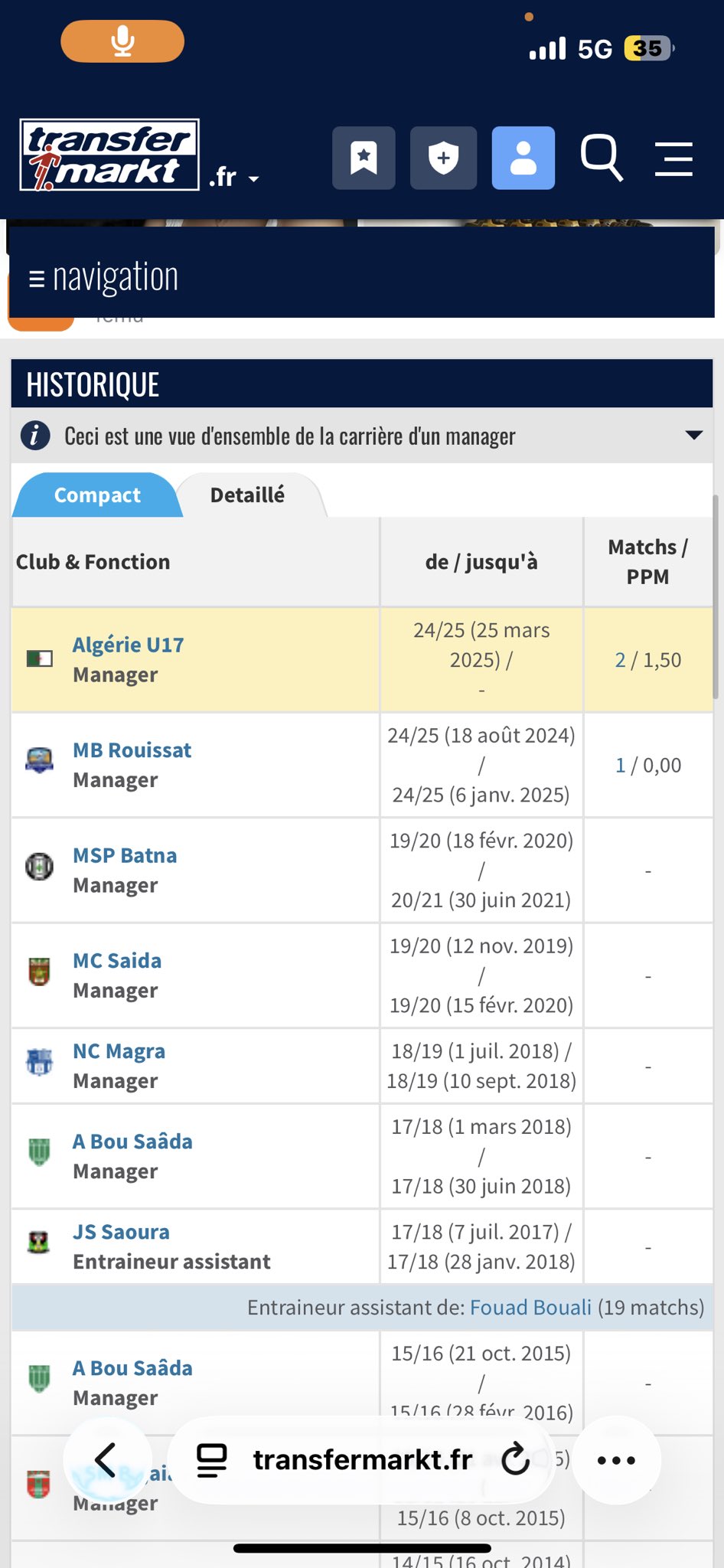Select the Compact tab
The image size is (724, 1568).
tap(97, 495)
